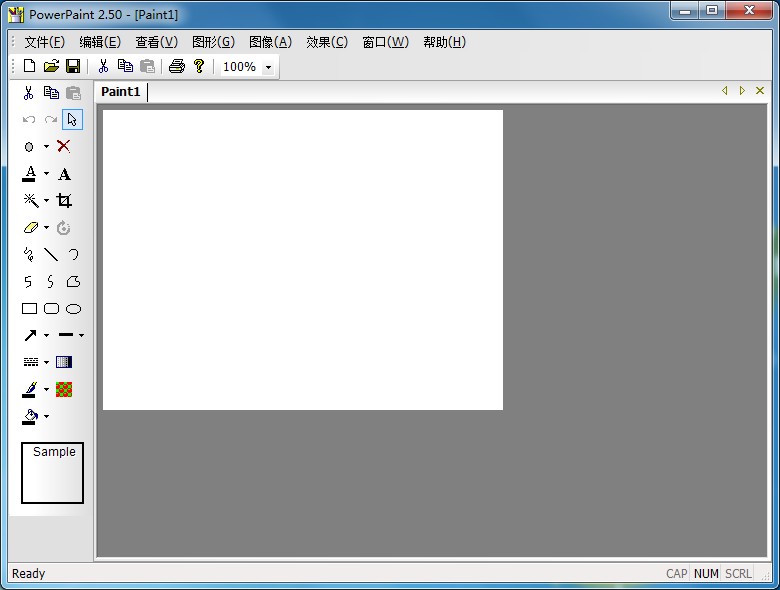The height and width of the screenshot is (590, 780).
Task: Select the angular polyline tool
Action: click(28, 282)
